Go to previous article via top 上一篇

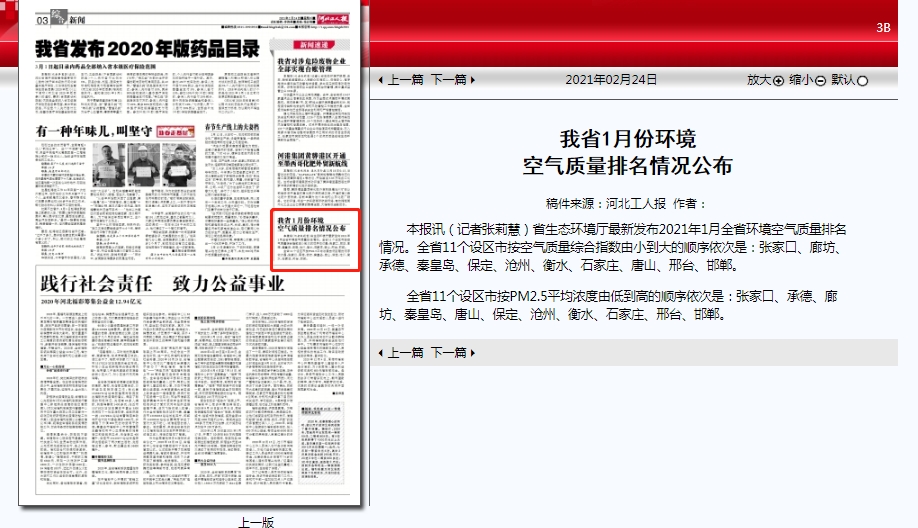point(405,80)
